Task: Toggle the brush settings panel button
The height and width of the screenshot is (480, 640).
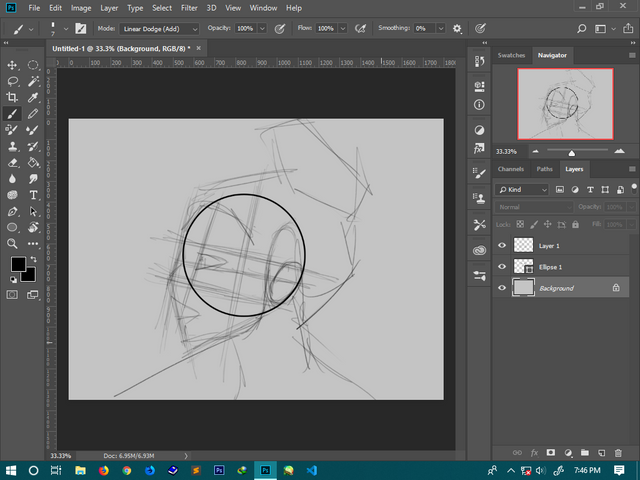Action: [80, 29]
